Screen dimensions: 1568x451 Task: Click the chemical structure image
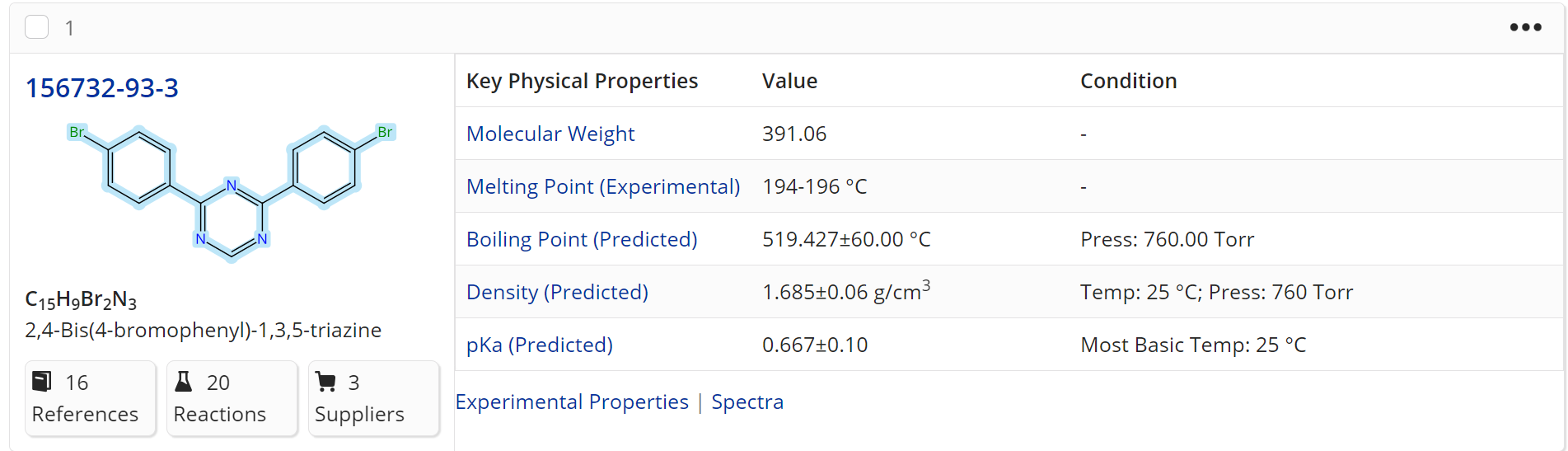coord(232,193)
